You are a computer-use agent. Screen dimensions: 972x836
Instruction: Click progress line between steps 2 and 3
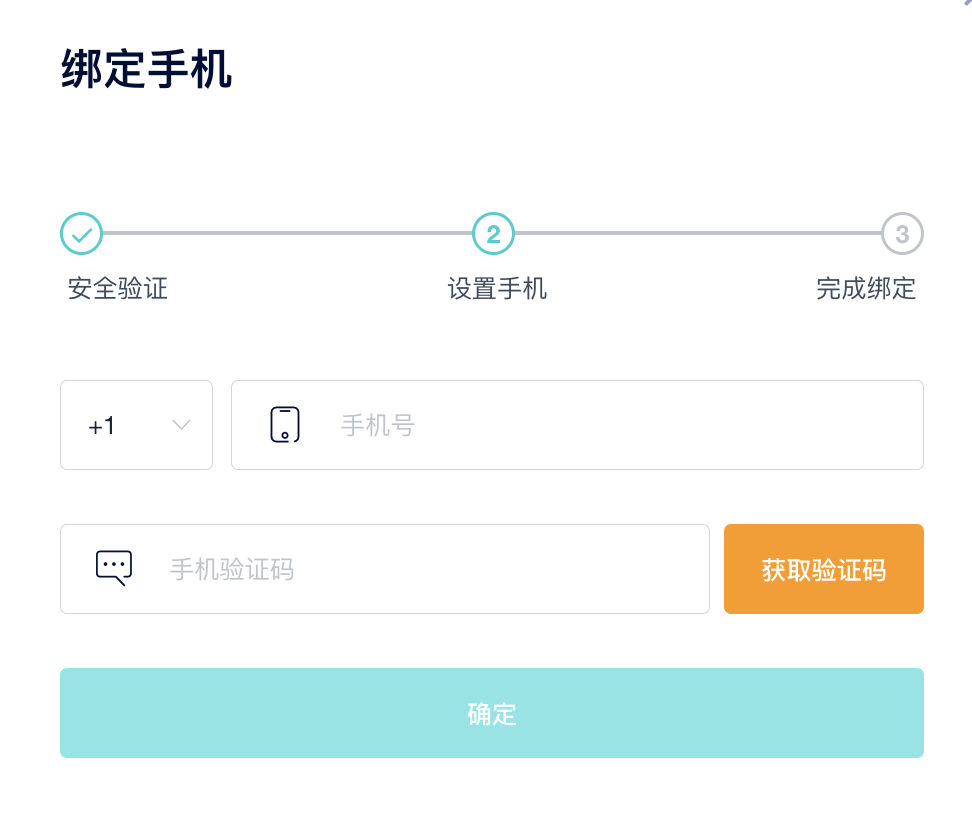point(698,234)
